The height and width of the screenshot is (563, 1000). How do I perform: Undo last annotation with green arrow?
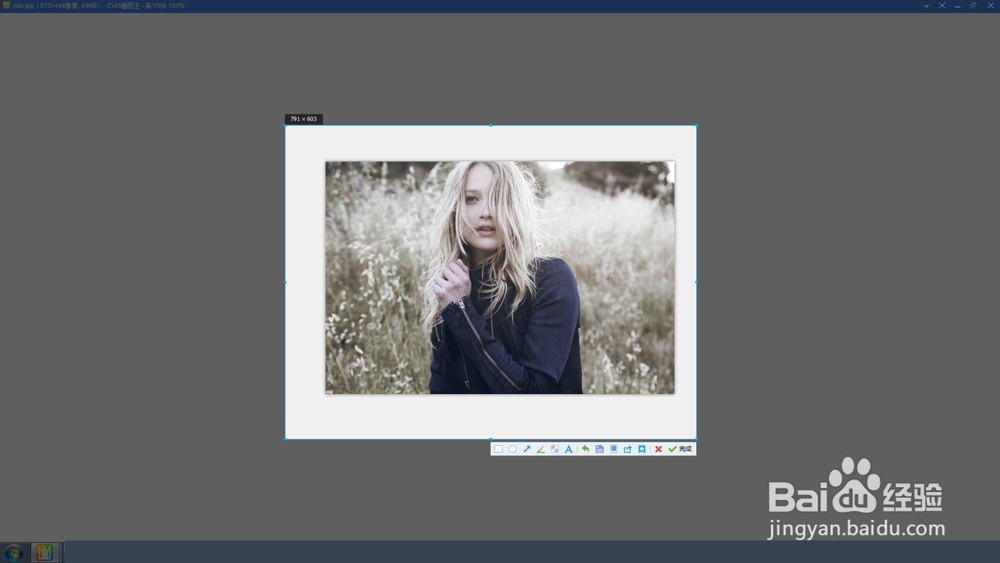pyautogui.click(x=585, y=449)
